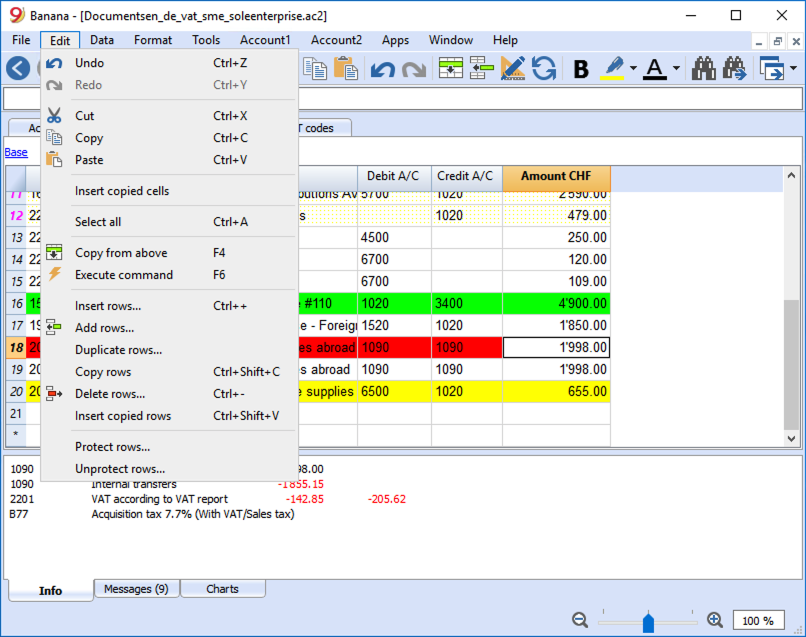Select the cell containing 4'900.00

556,303
